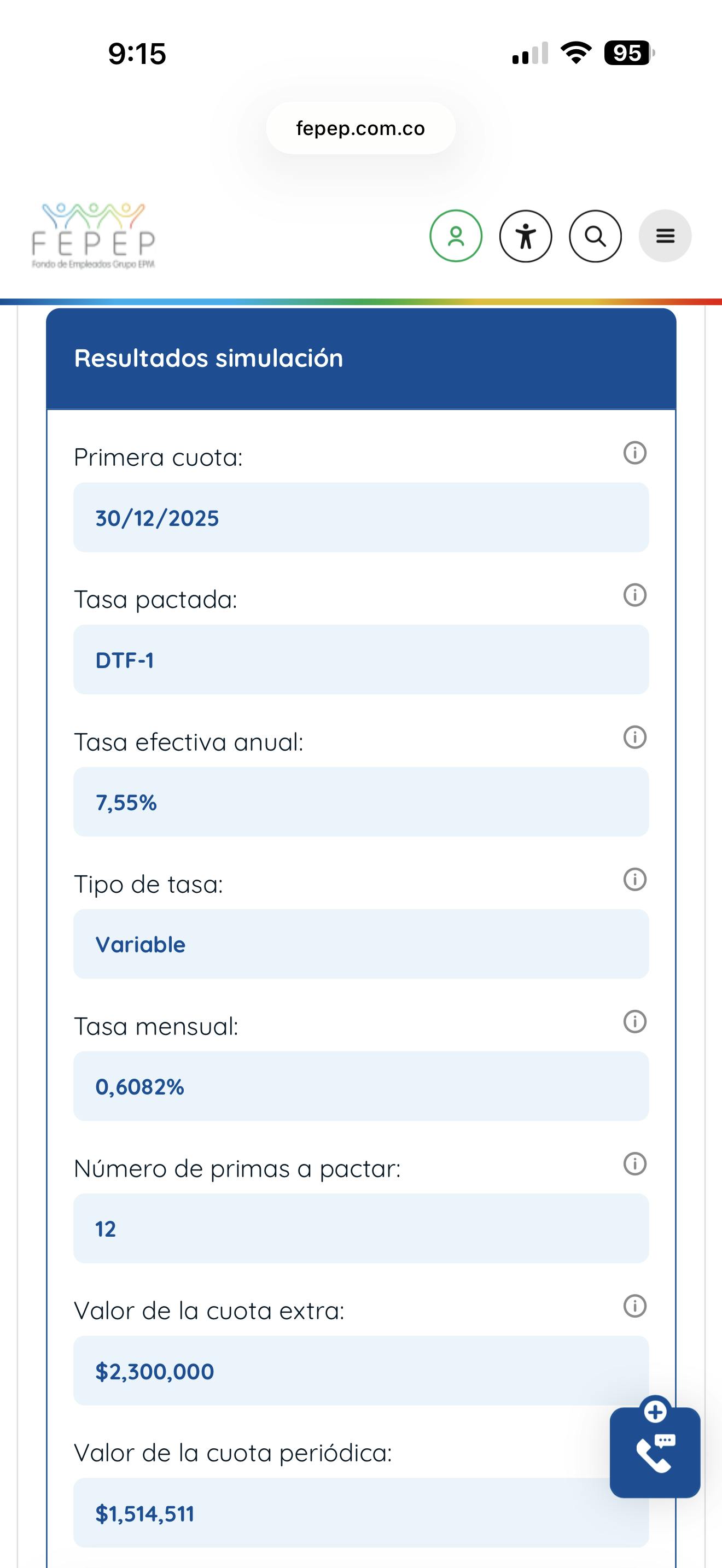Open the accessibility options icon
The image size is (722, 1568).
point(526,236)
